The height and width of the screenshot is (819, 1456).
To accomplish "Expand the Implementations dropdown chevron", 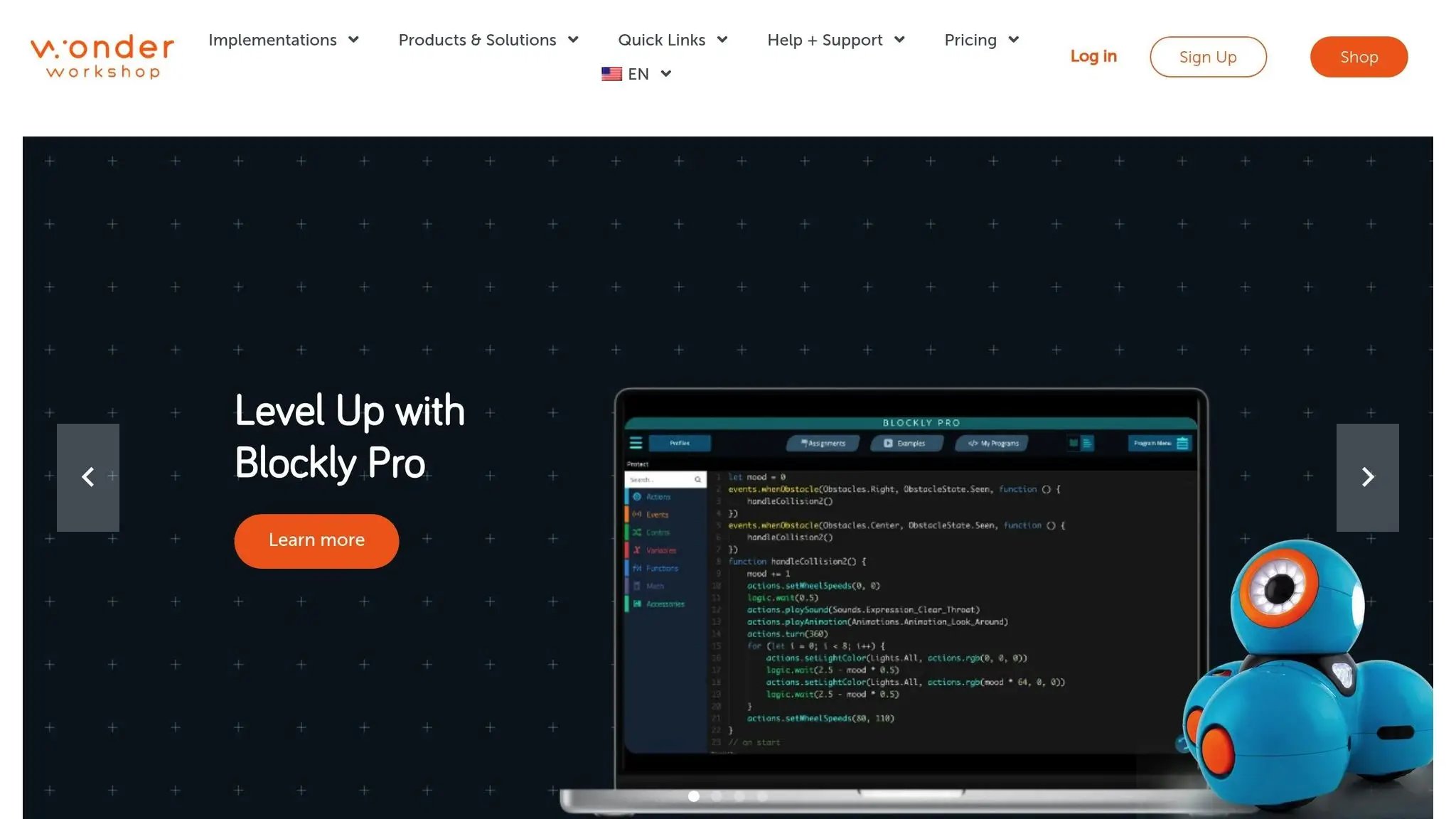I will coord(353,40).
